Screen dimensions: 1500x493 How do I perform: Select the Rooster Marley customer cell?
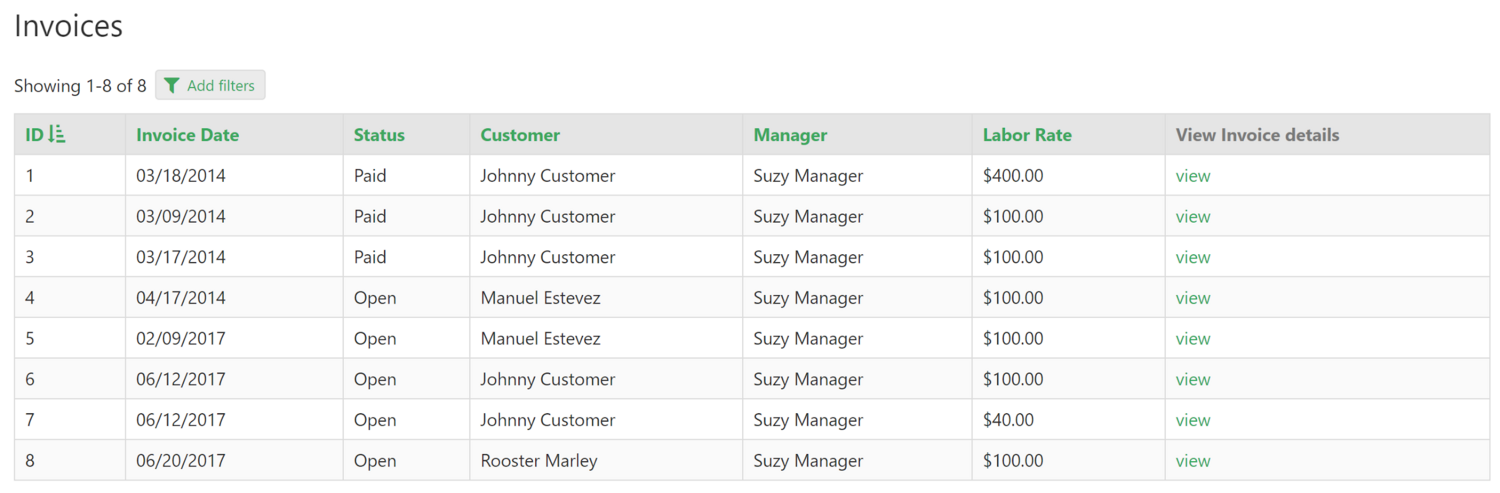[539, 461]
